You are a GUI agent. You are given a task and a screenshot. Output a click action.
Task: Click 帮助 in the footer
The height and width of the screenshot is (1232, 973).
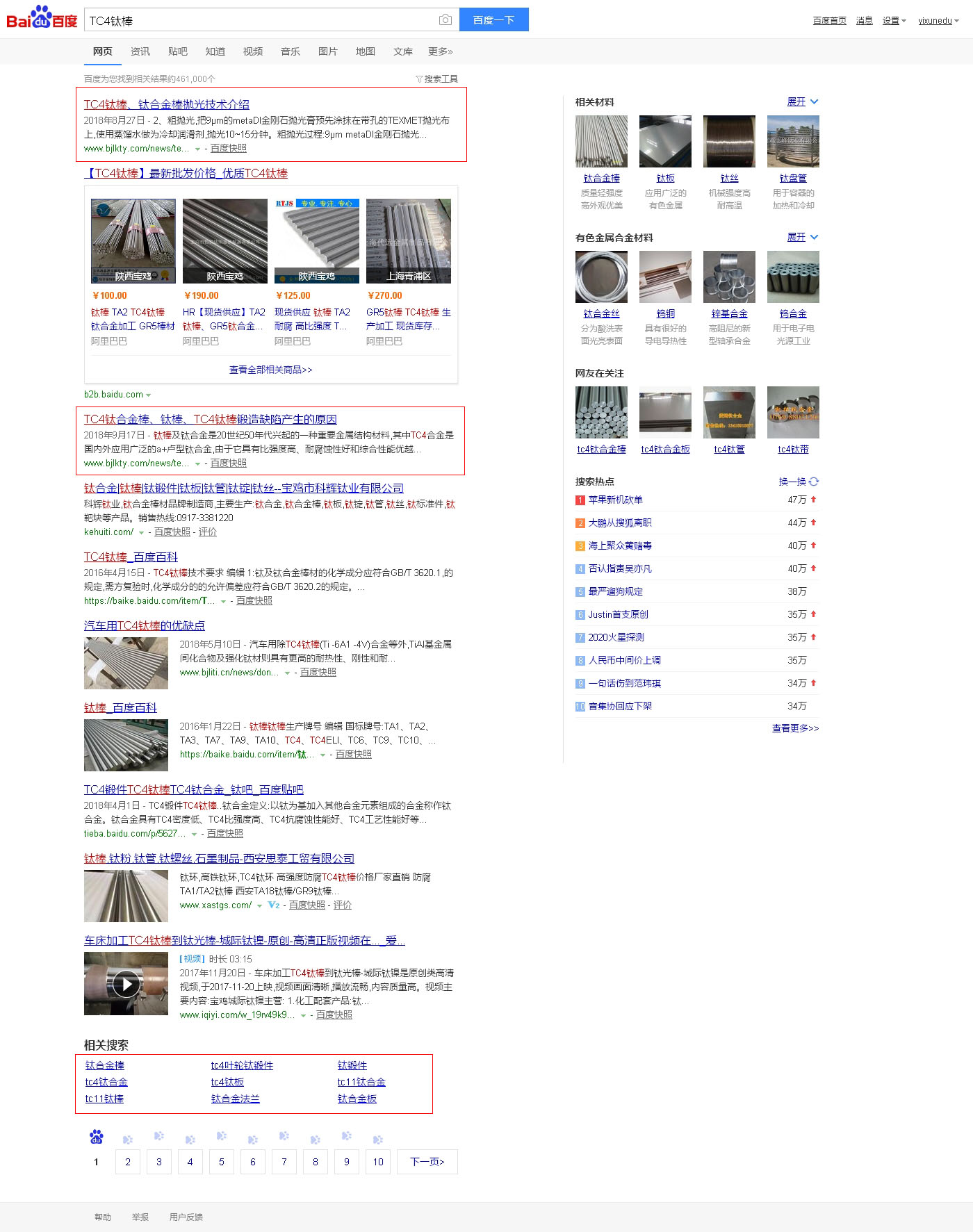[103, 1217]
